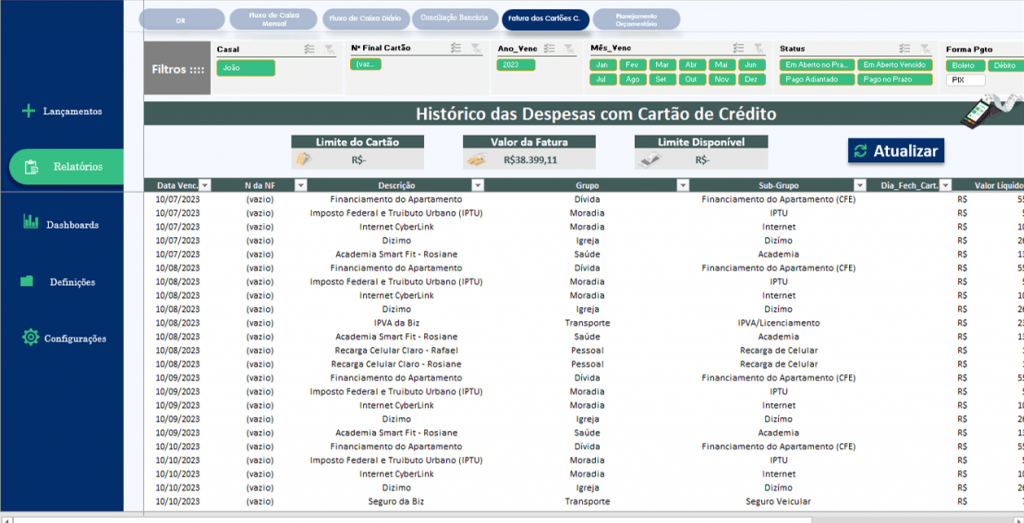Toggle multi-select icon on Nº Final Cartão slicer
This screenshot has height=523, width=1024.
pyautogui.click(x=456, y=48)
